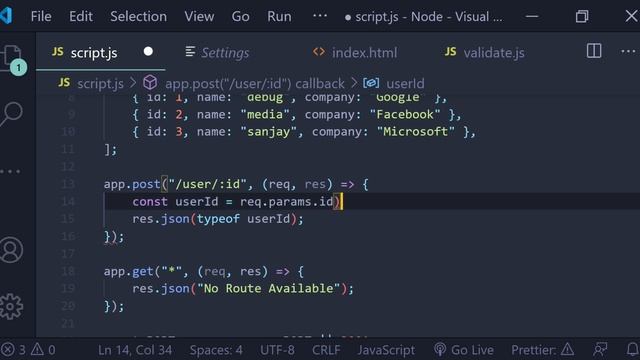Open the Run menu
The height and width of the screenshot is (360, 640).
pyautogui.click(x=279, y=17)
